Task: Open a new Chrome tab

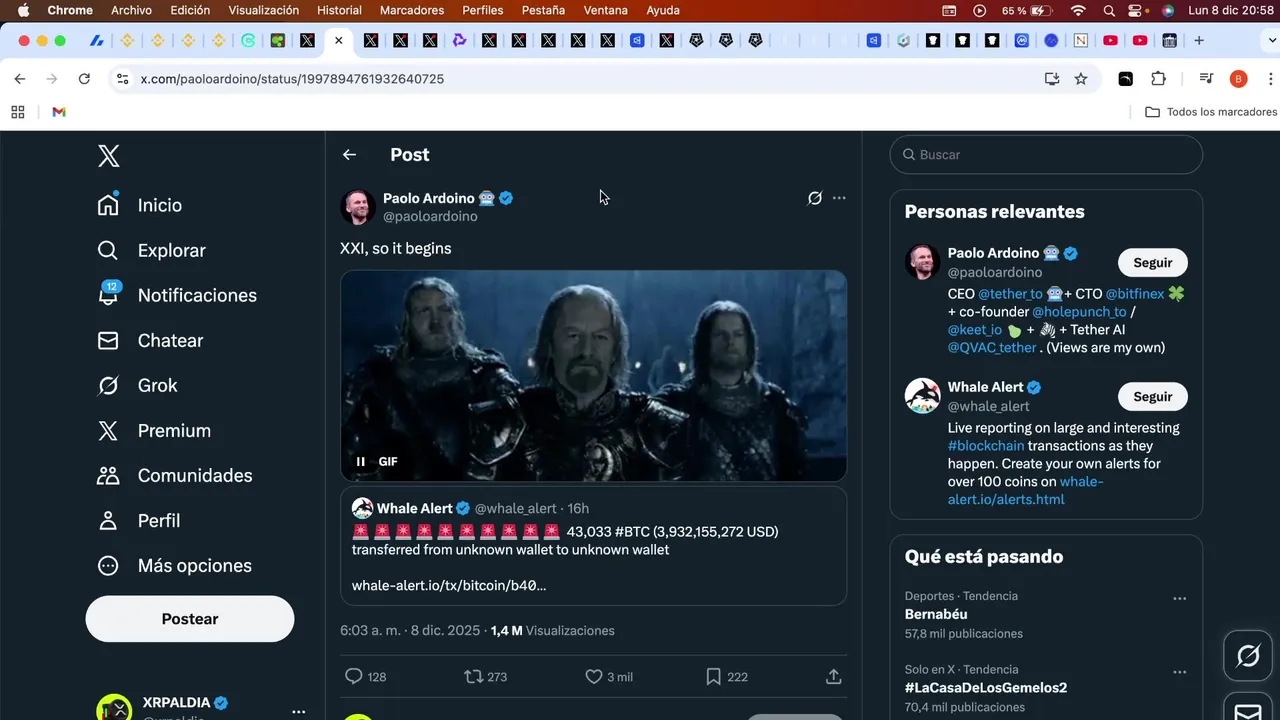Action: (1199, 41)
